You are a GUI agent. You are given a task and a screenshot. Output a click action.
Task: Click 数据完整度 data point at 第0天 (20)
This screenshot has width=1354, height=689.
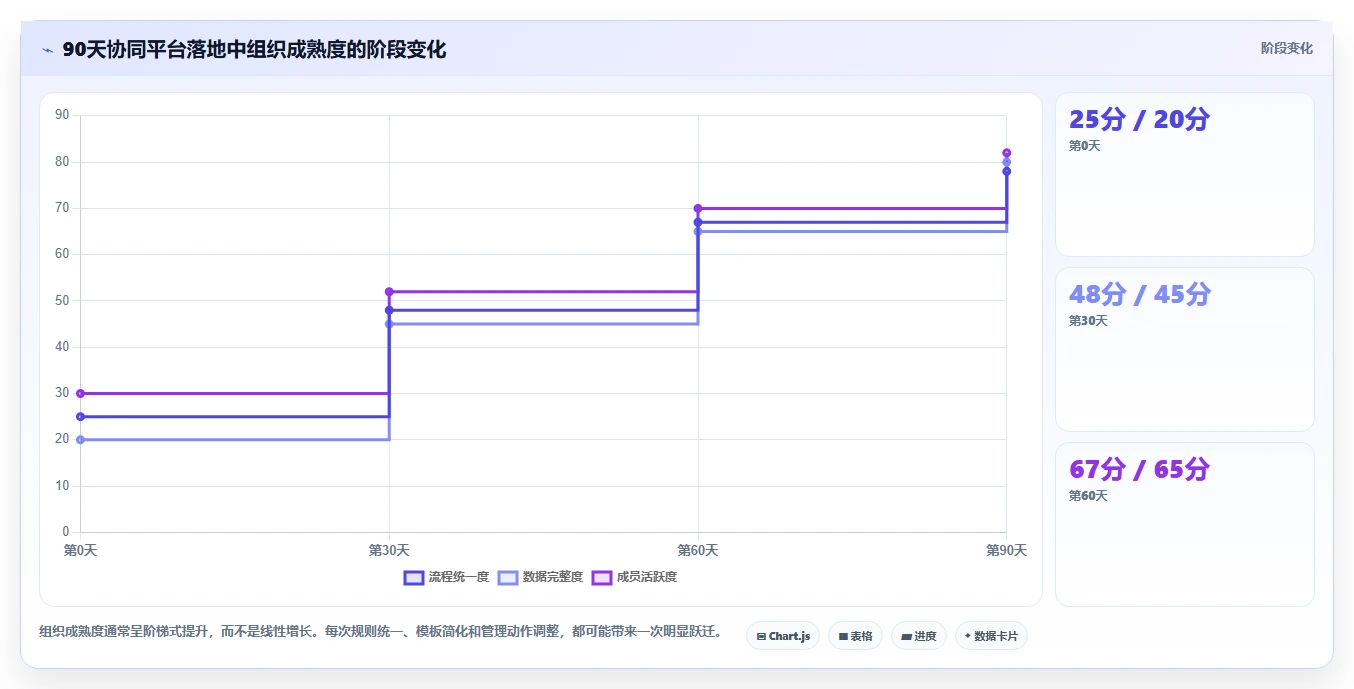point(80,440)
